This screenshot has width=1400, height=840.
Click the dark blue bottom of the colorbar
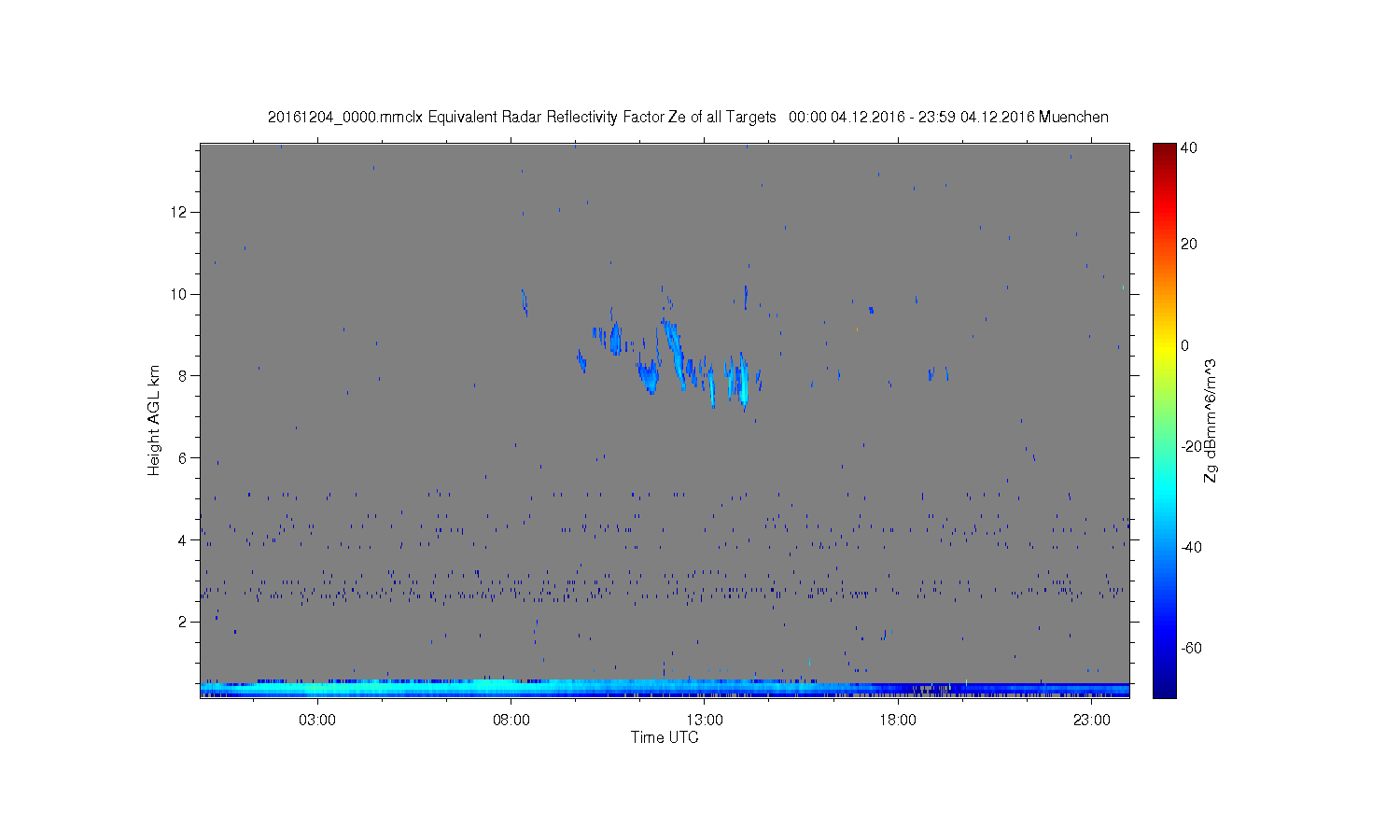tap(1164, 689)
